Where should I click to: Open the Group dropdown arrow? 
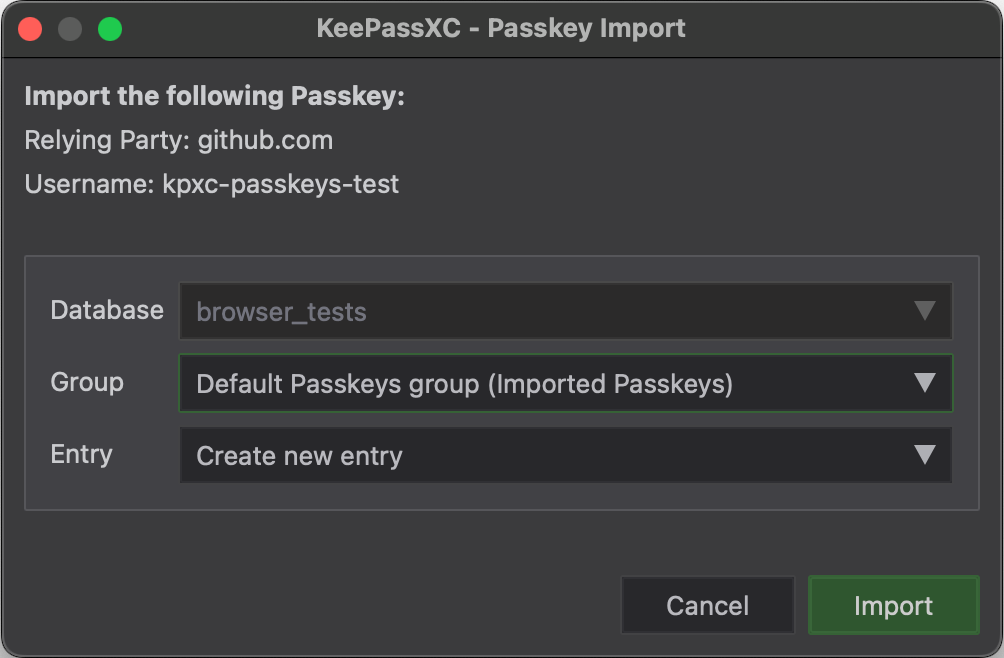(x=925, y=383)
